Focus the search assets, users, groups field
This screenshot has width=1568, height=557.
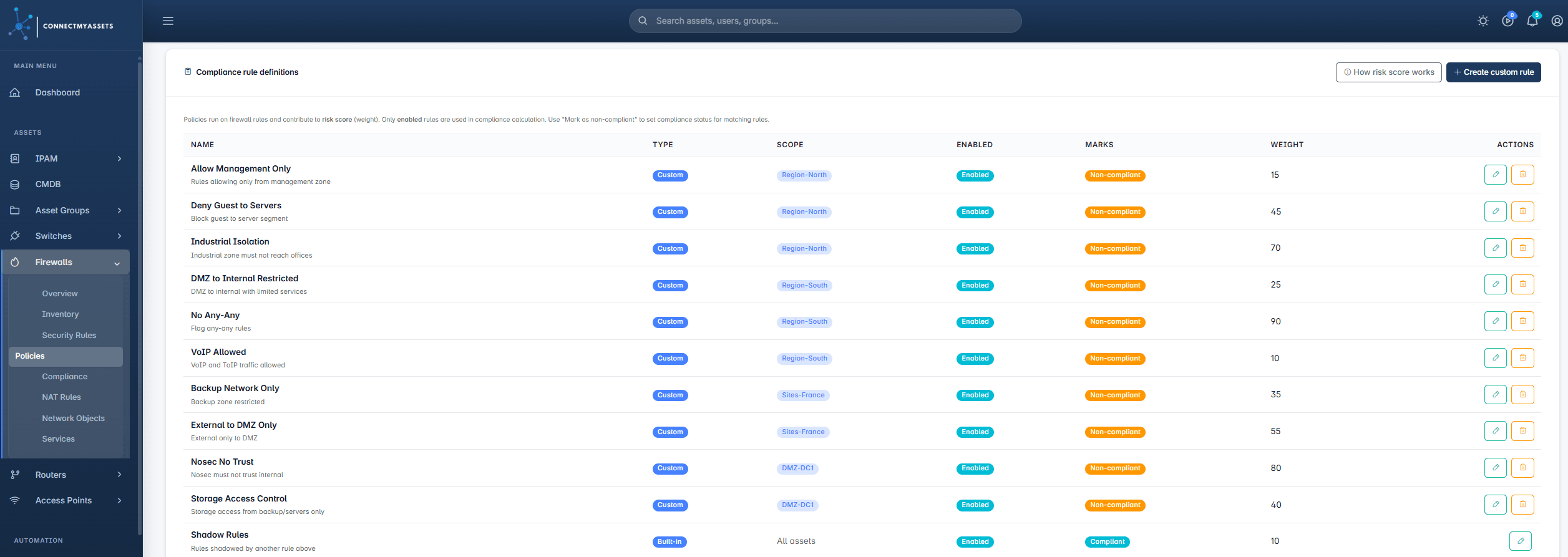[825, 21]
